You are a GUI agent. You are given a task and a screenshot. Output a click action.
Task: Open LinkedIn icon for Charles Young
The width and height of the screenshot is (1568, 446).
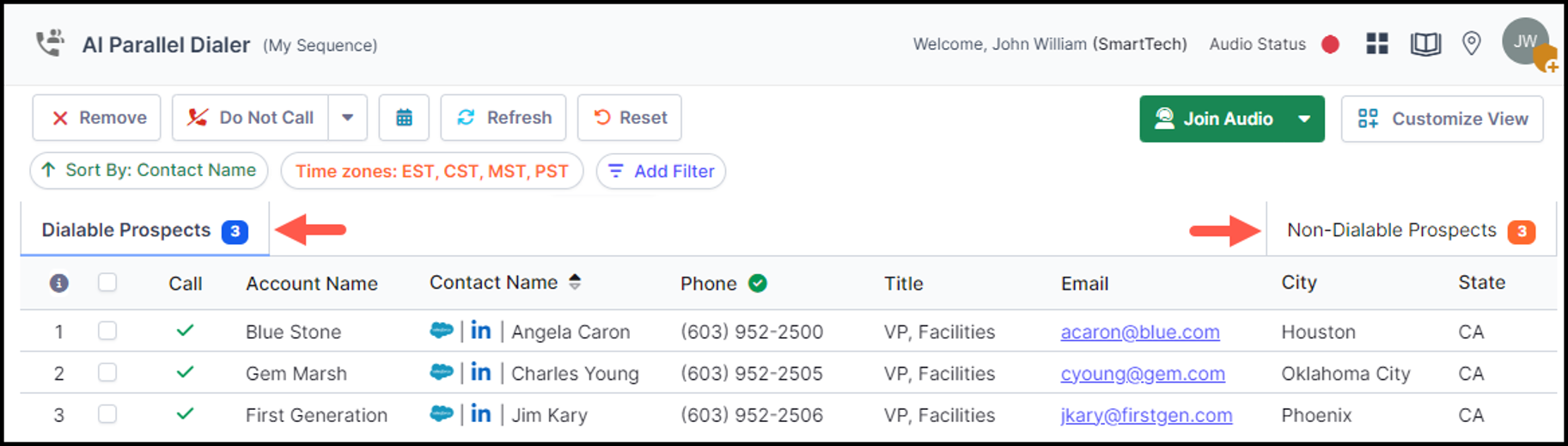point(481,372)
